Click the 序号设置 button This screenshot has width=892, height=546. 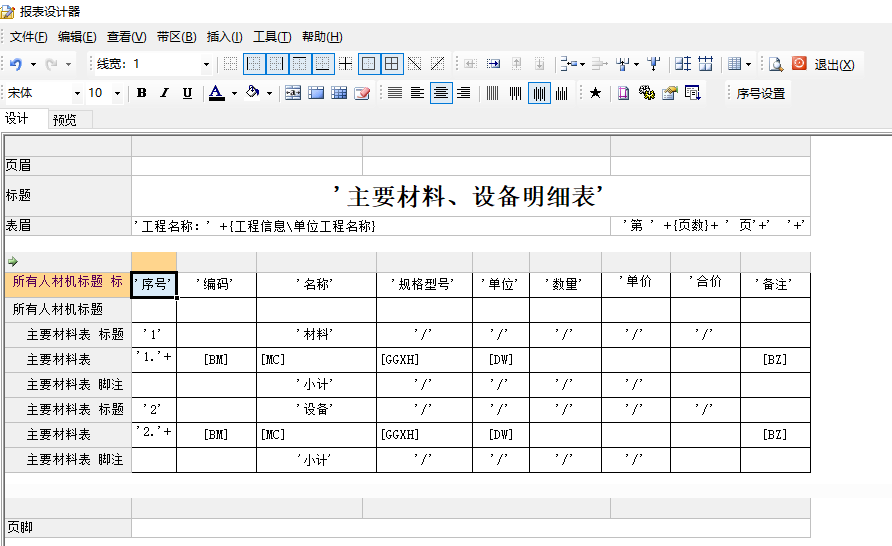pyautogui.click(x=761, y=93)
